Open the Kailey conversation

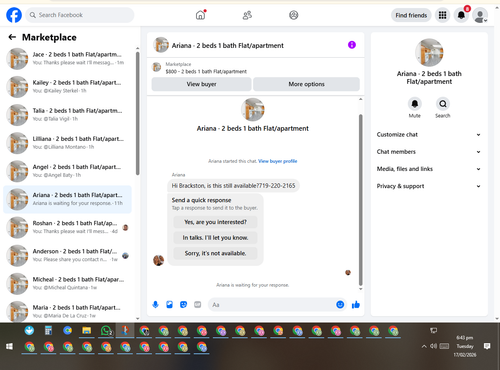click(x=67, y=87)
